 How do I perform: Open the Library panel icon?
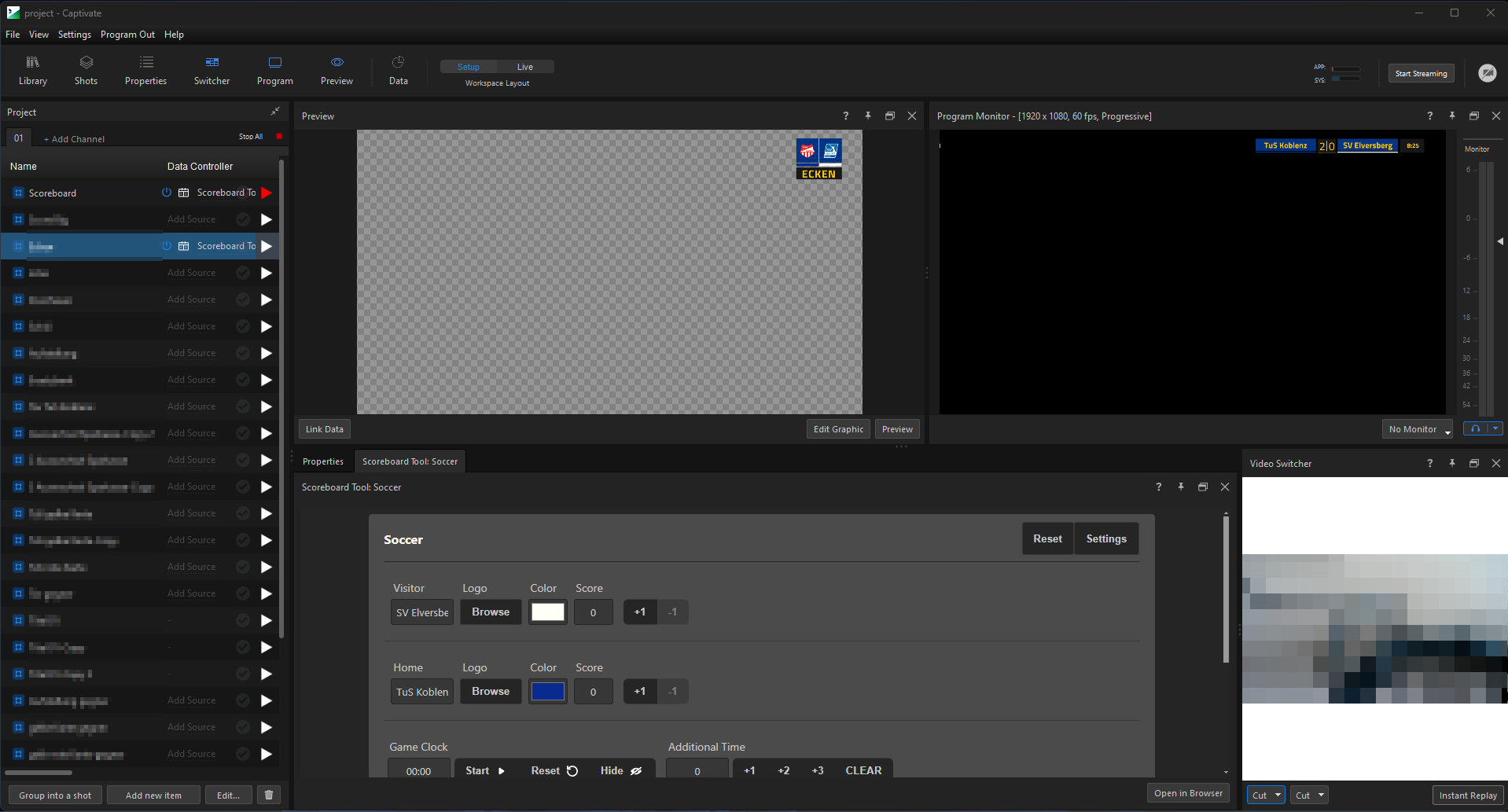pos(32,70)
